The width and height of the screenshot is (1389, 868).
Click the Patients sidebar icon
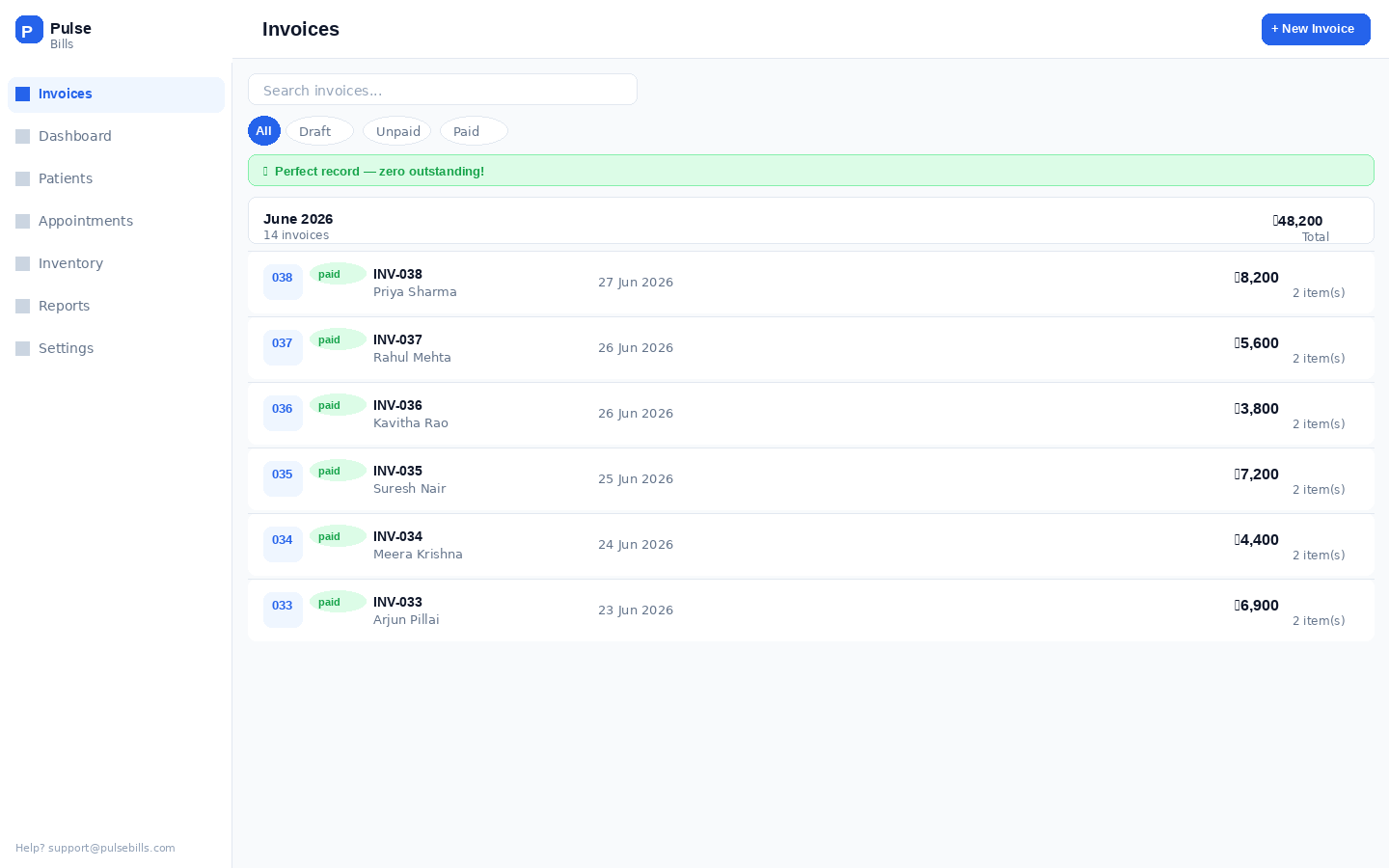[x=23, y=179]
